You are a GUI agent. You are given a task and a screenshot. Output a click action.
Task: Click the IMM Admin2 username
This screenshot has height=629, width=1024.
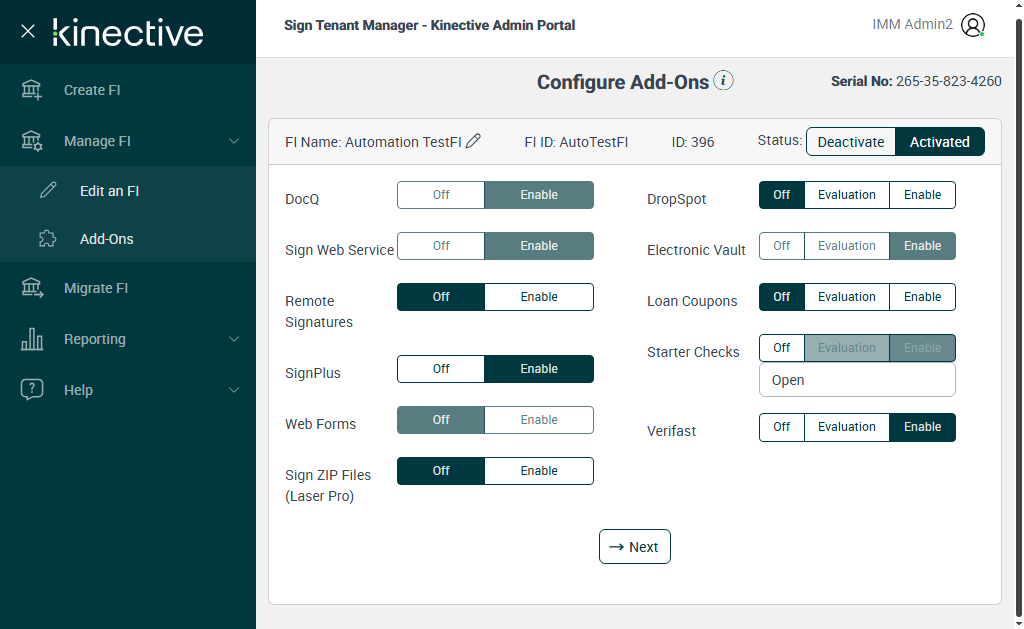(x=912, y=24)
